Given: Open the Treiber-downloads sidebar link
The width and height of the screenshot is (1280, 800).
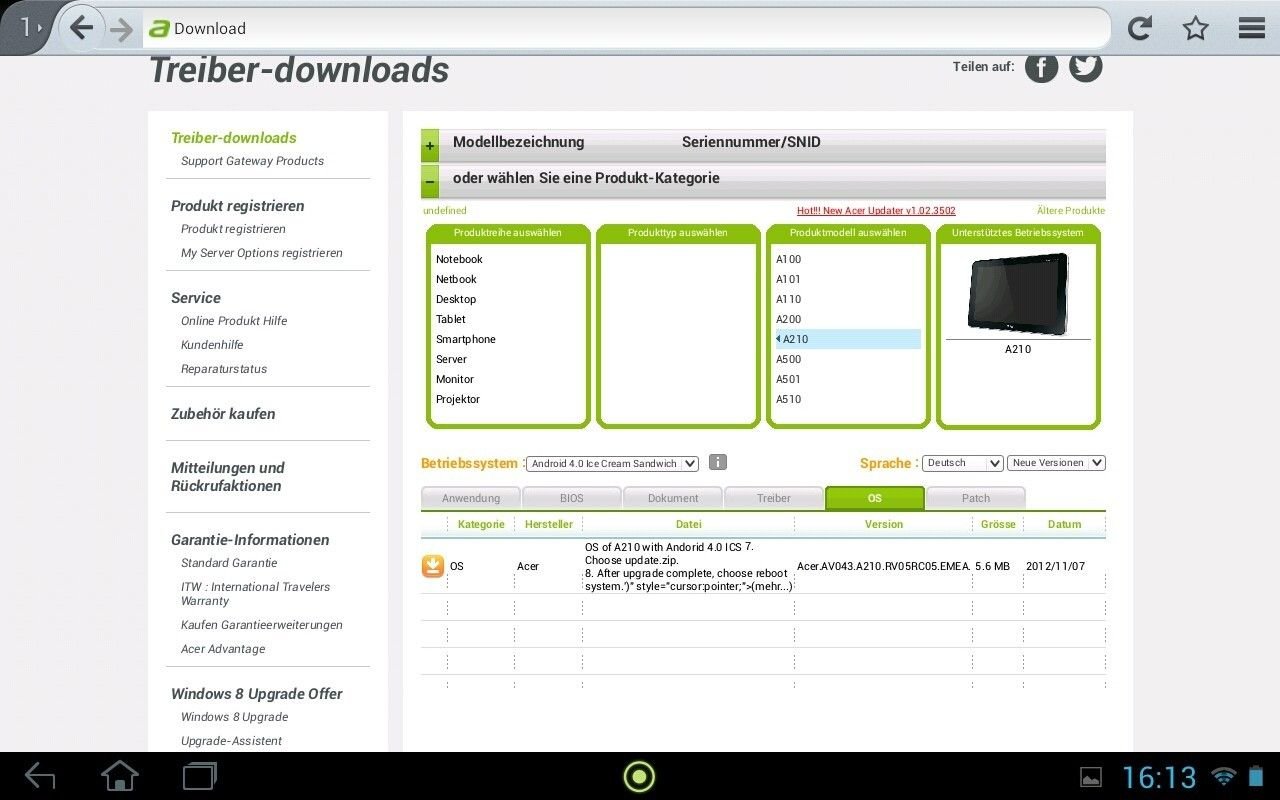Looking at the screenshot, I should point(234,138).
